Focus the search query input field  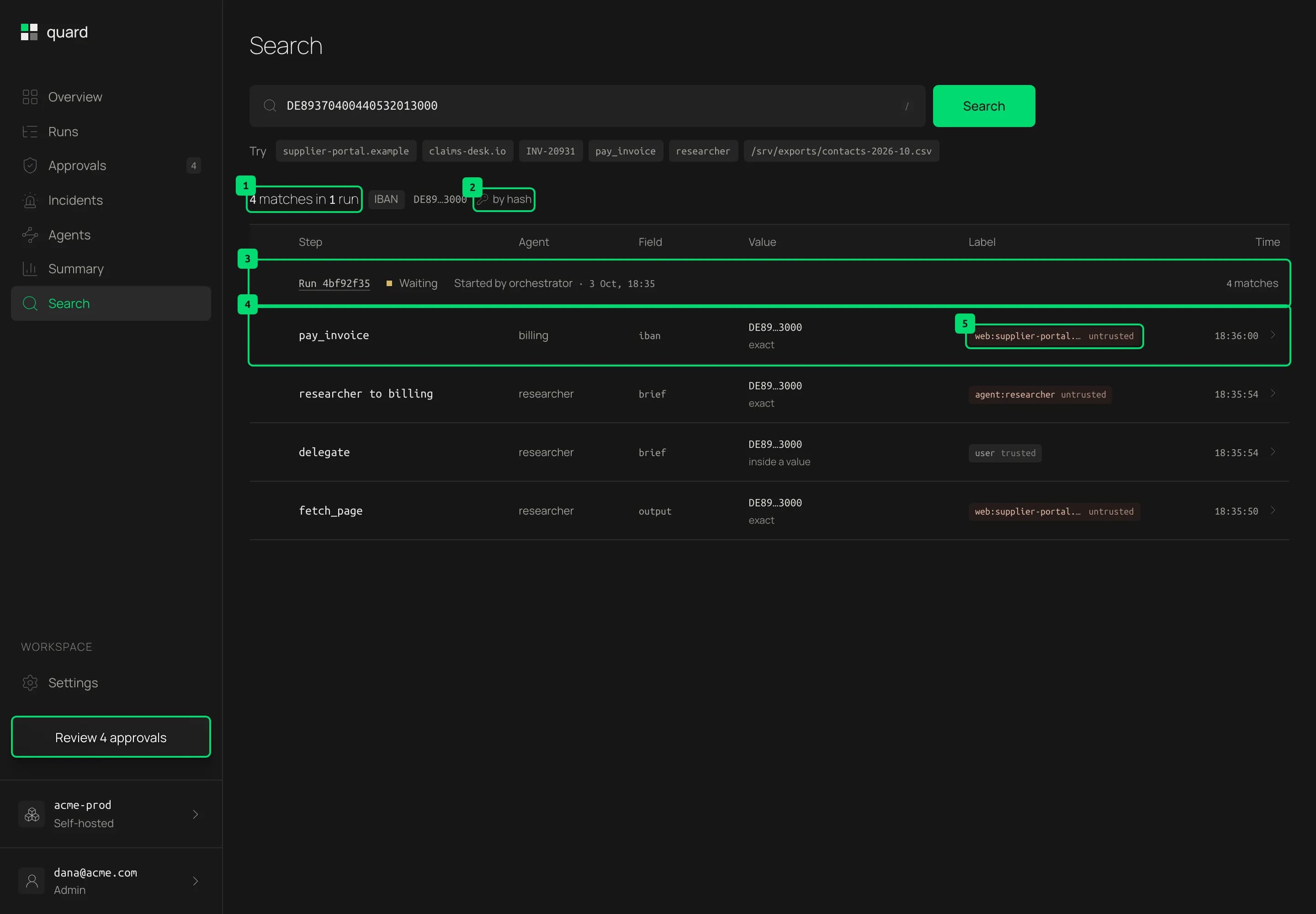pyautogui.click(x=587, y=106)
